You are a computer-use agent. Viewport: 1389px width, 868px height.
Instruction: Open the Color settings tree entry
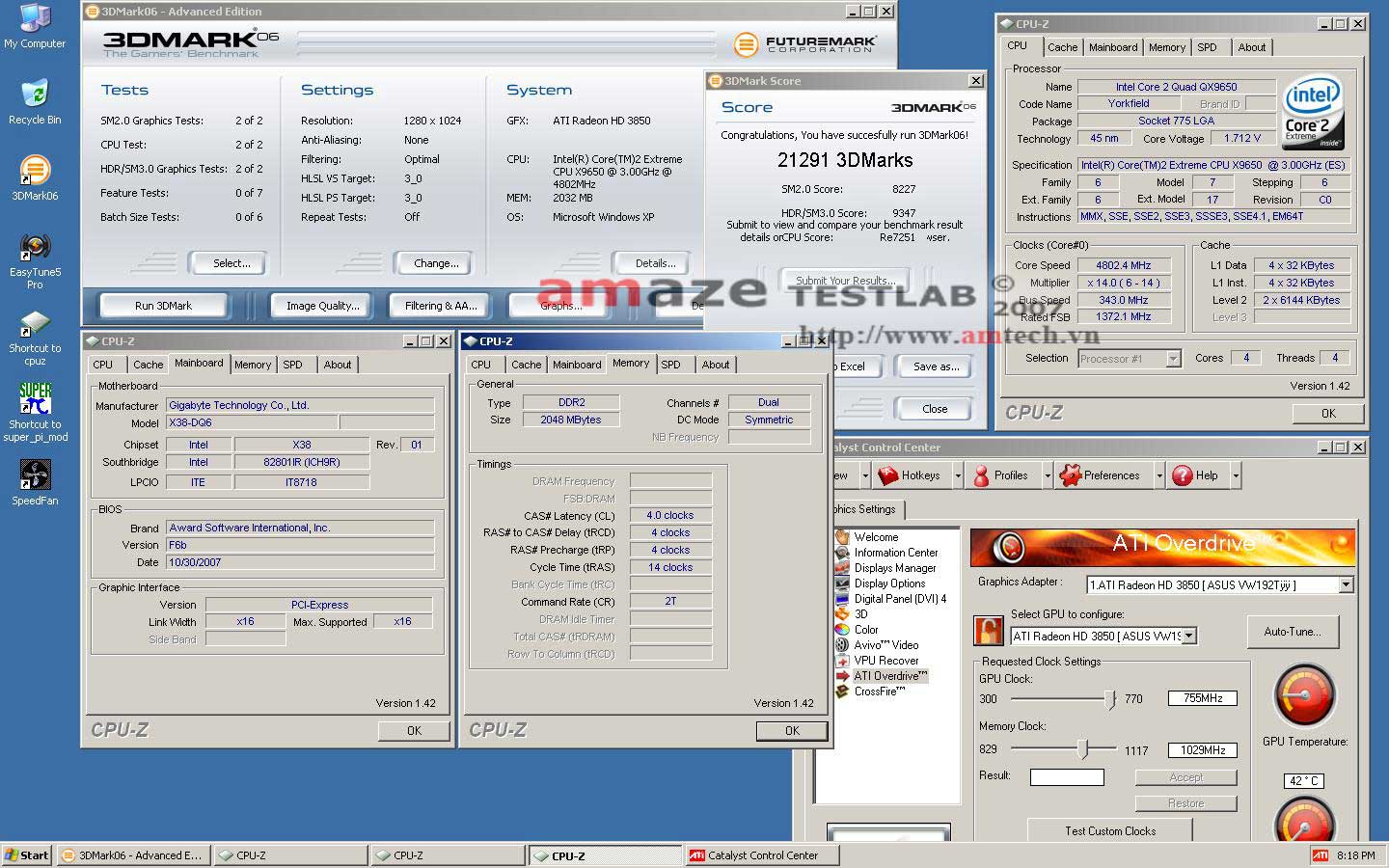866,630
